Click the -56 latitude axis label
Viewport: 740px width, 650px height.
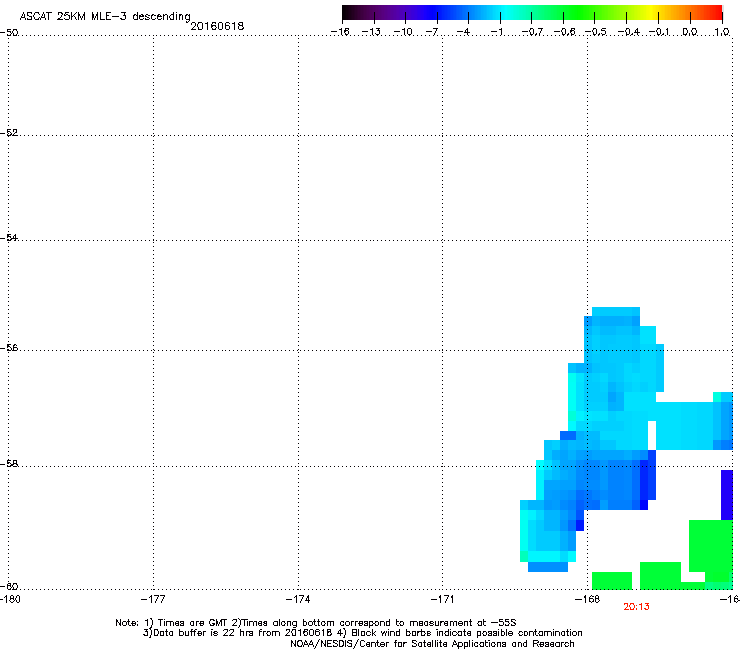pos(9,348)
